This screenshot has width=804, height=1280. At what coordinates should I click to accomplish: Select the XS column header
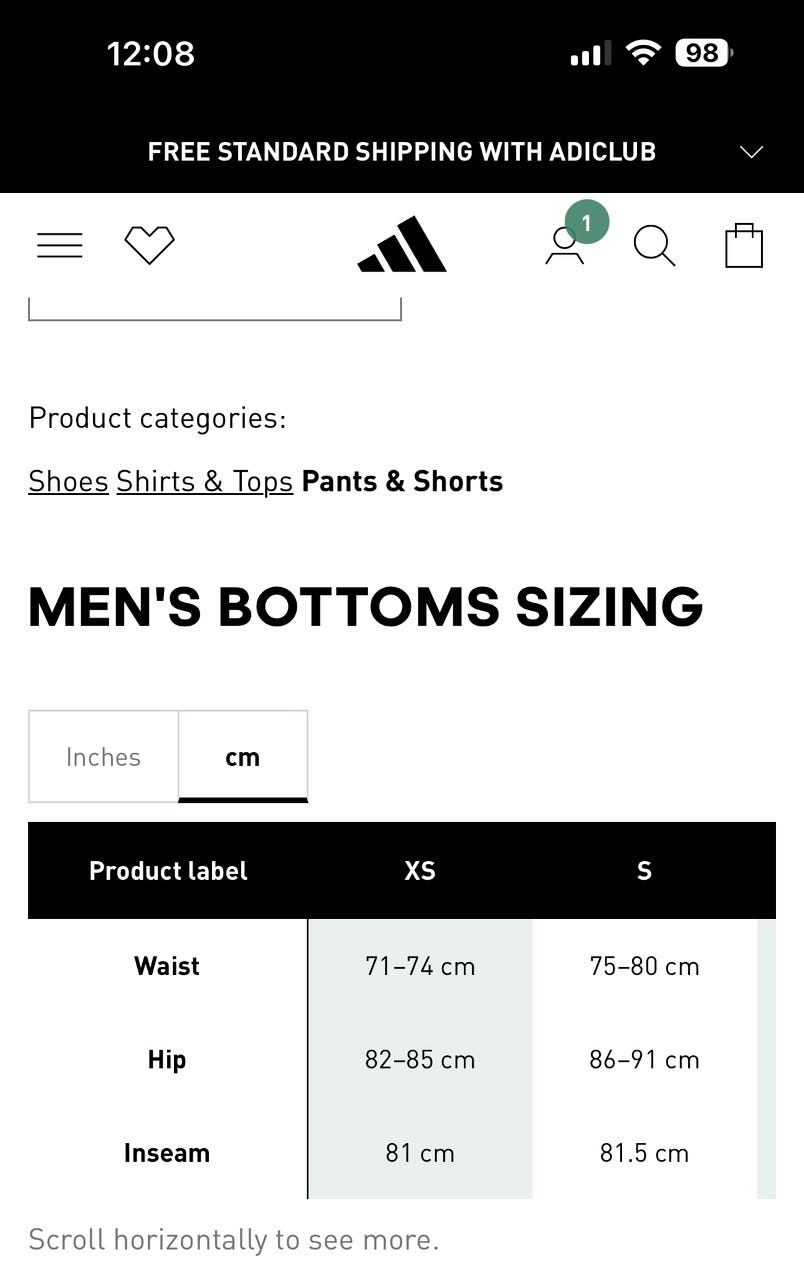(x=420, y=871)
